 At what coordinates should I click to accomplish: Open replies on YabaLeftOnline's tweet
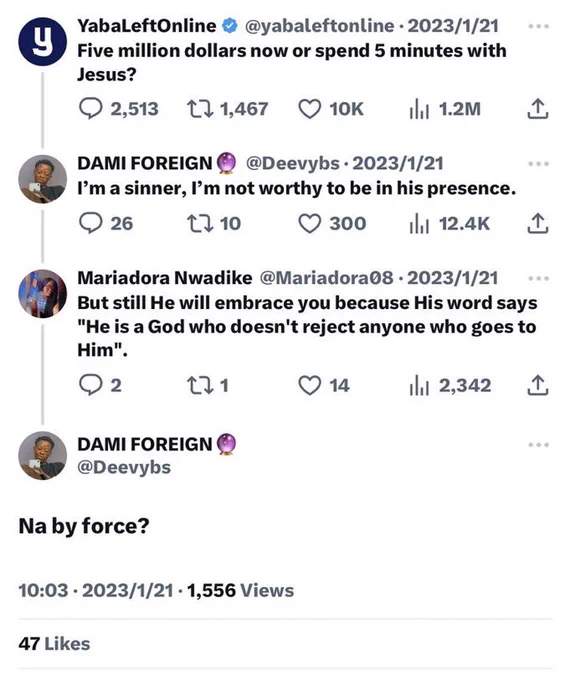pos(118,109)
